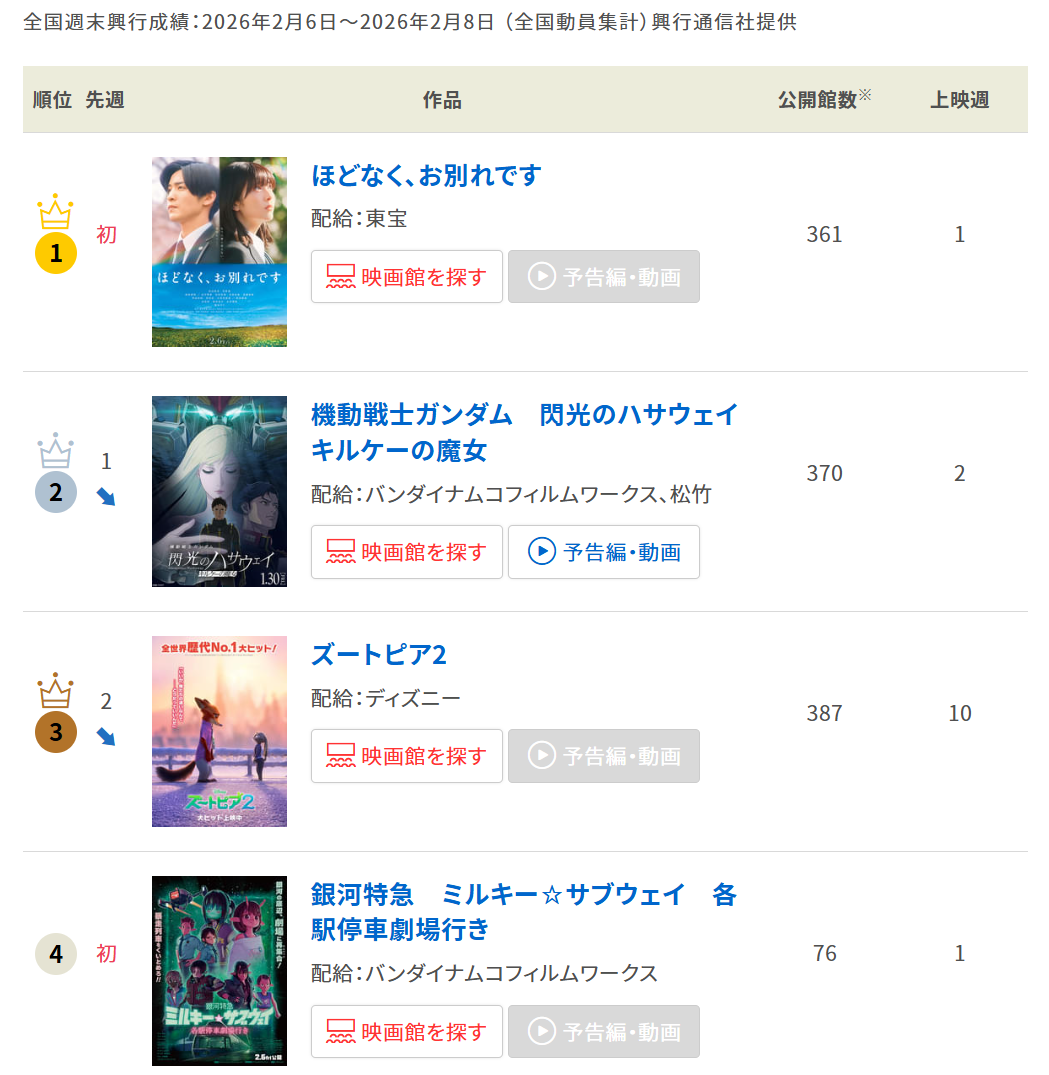Open the ほどなく、お別れです movie title link

point(426,176)
